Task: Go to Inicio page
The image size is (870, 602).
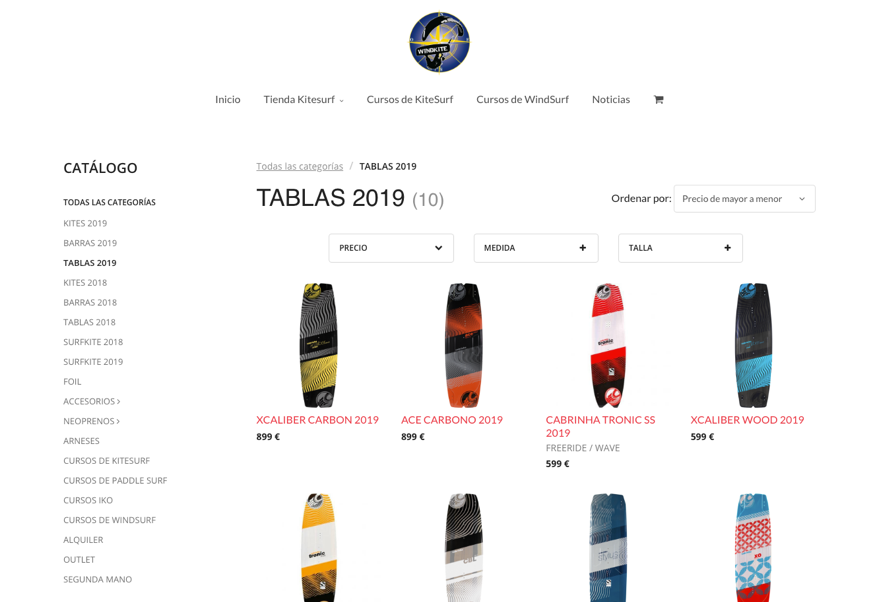Action: coord(227,100)
